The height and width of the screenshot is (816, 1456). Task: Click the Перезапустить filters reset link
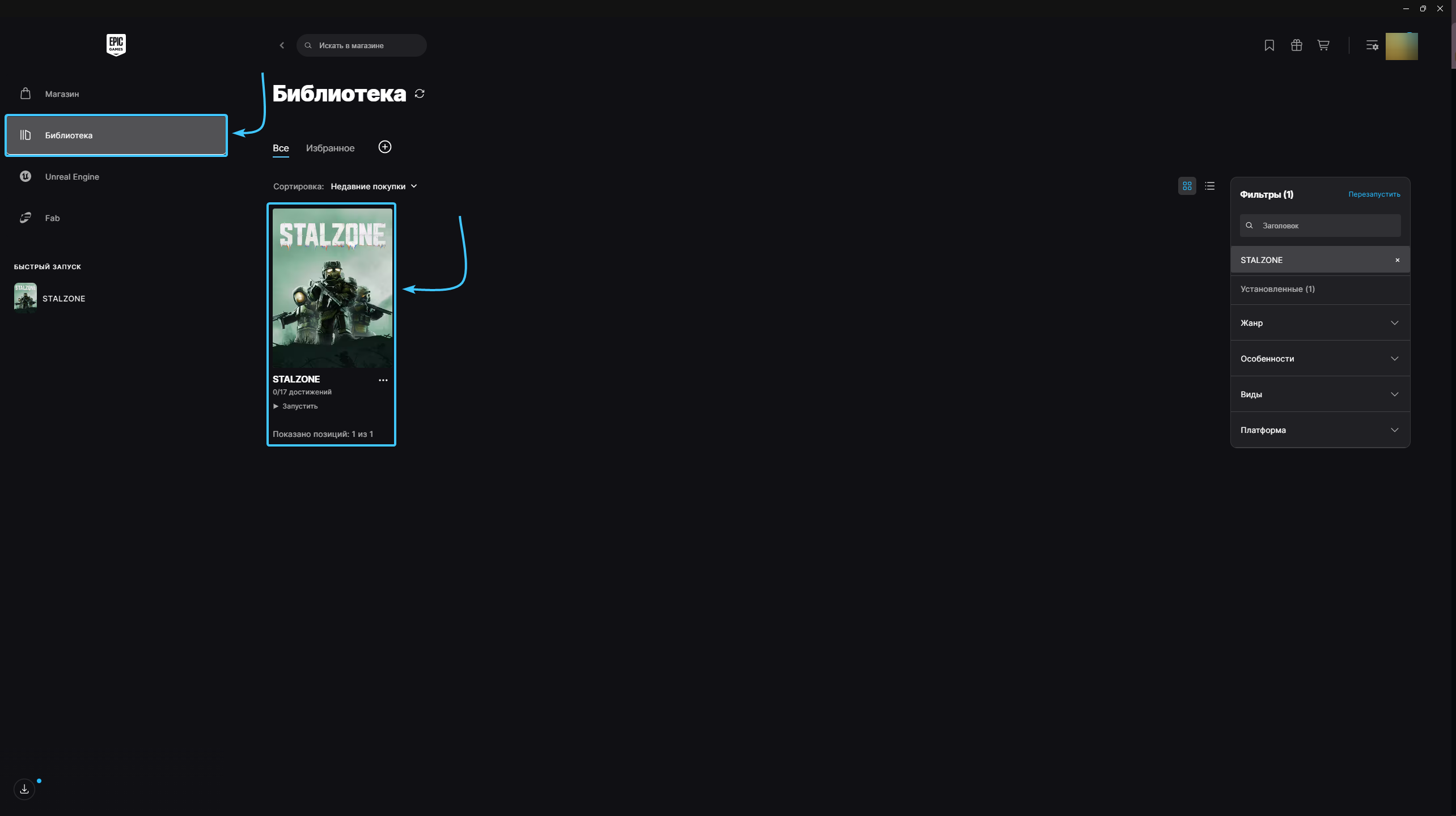click(x=1374, y=194)
